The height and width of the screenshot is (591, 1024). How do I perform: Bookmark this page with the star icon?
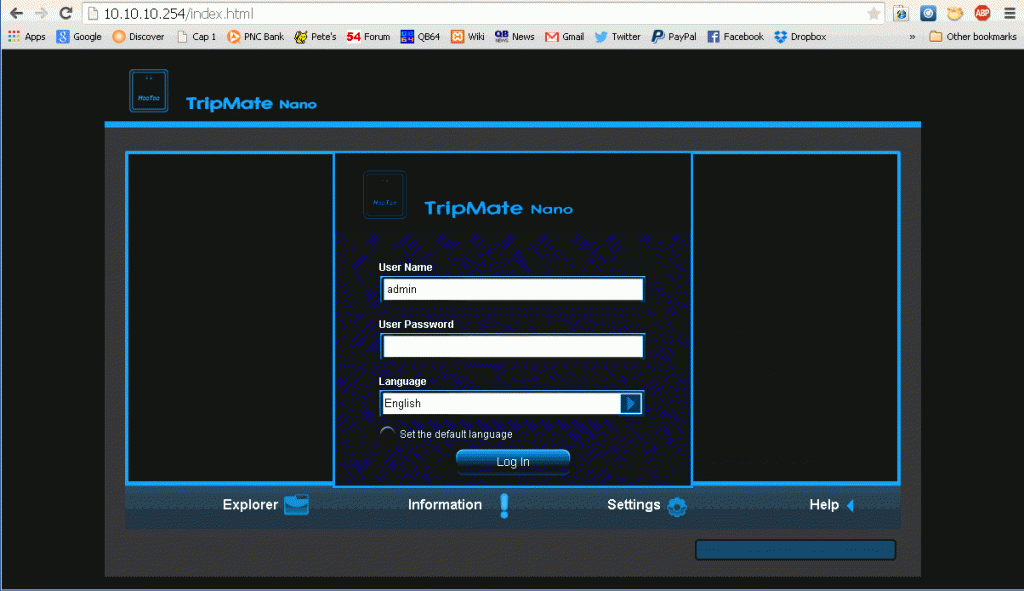click(873, 14)
